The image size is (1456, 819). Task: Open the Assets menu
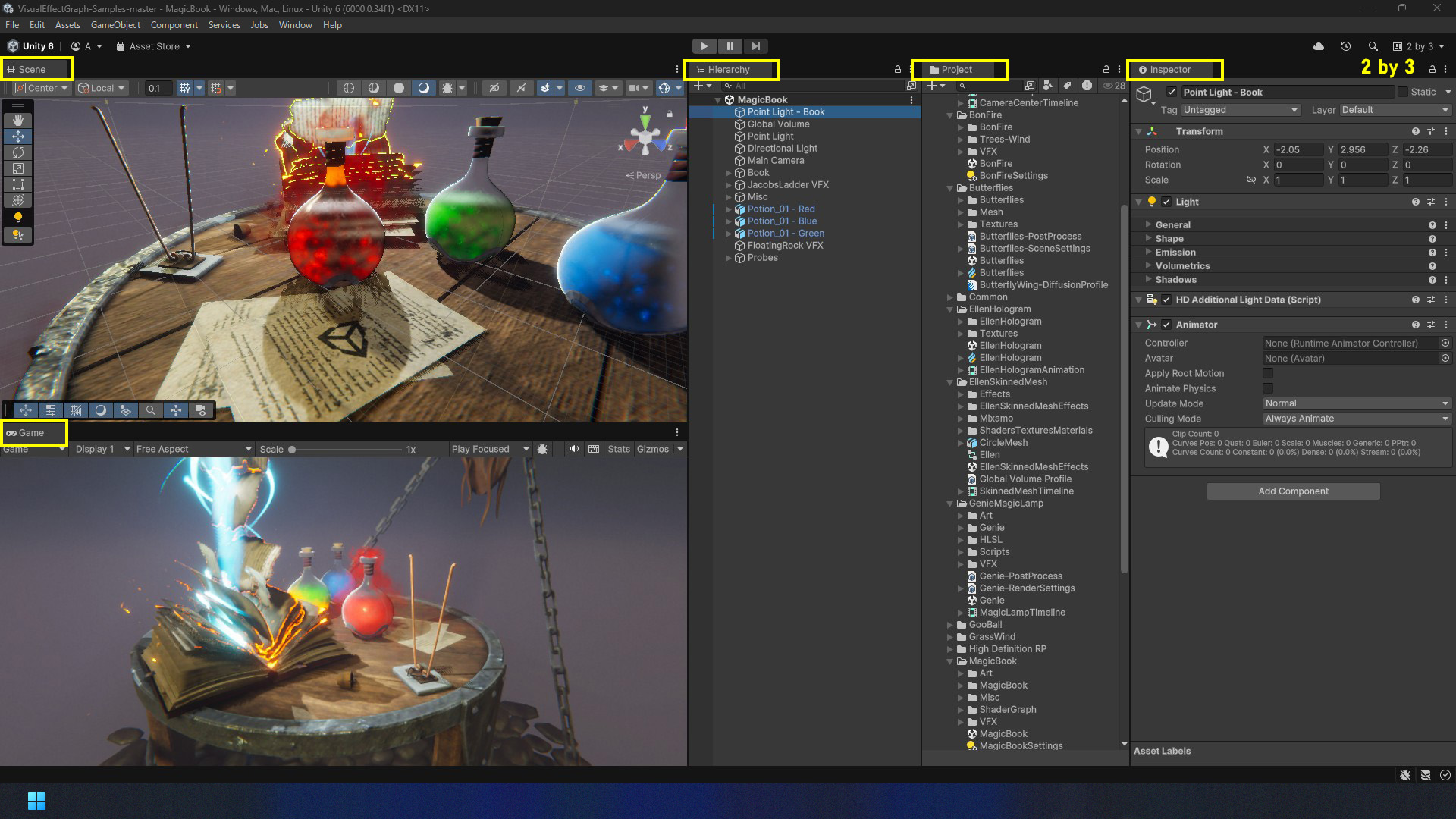click(x=67, y=25)
